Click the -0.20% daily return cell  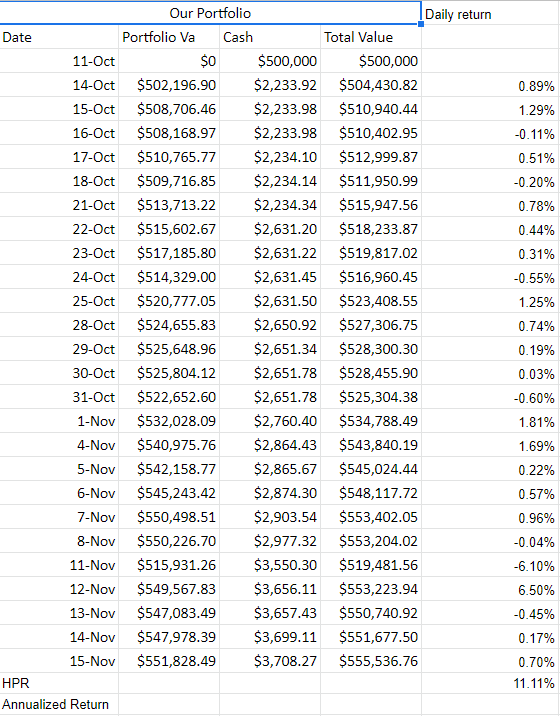click(491, 181)
